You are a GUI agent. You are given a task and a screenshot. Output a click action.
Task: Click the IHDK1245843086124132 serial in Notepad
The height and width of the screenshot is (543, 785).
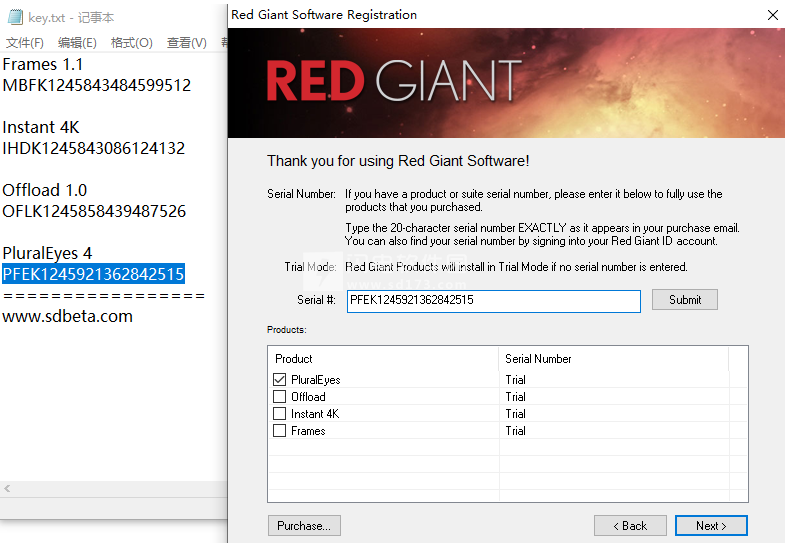[94, 149]
